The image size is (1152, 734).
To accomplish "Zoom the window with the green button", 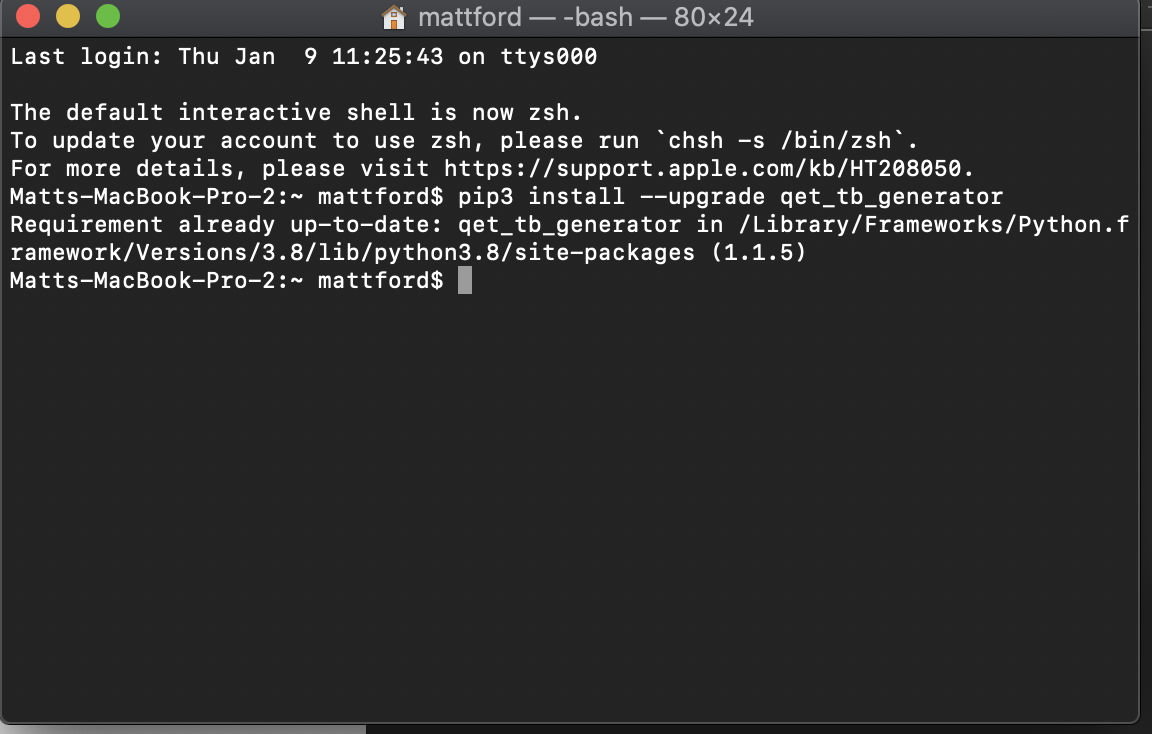I will coord(107,16).
